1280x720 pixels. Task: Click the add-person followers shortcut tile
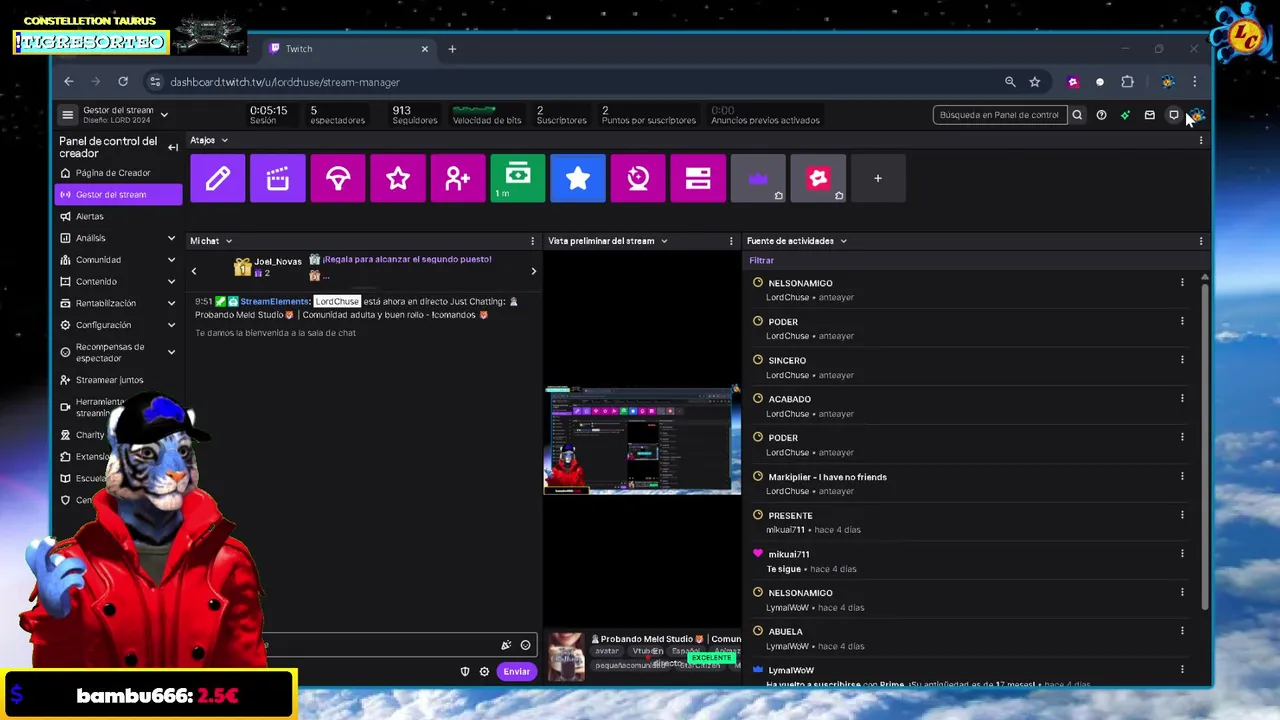457,178
